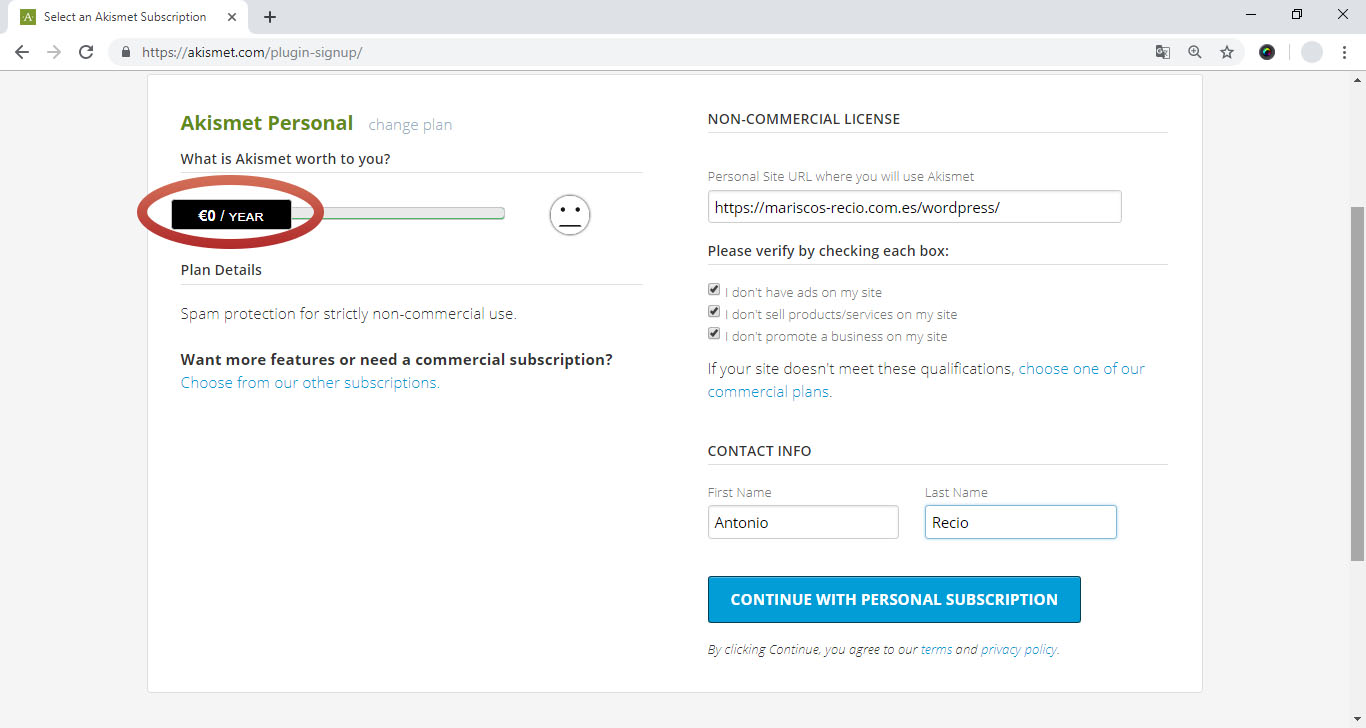Open the translate page icon
This screenshot has width=1366, height=728.
(1163, 52)
